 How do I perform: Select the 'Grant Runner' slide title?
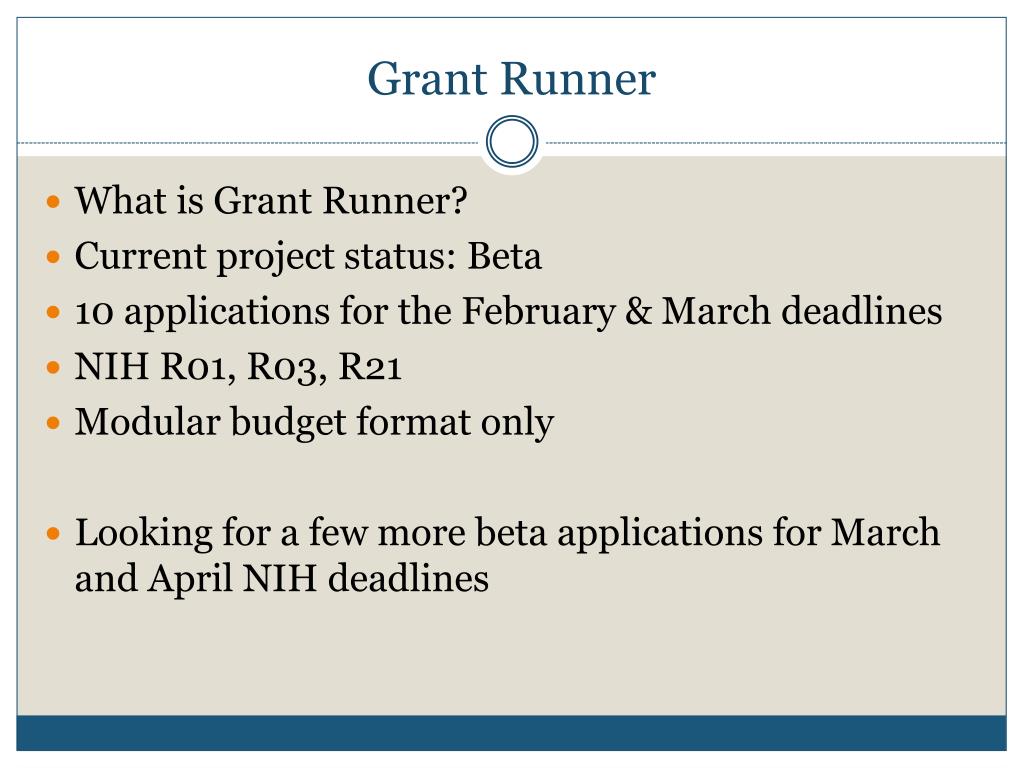coord(511,79)
